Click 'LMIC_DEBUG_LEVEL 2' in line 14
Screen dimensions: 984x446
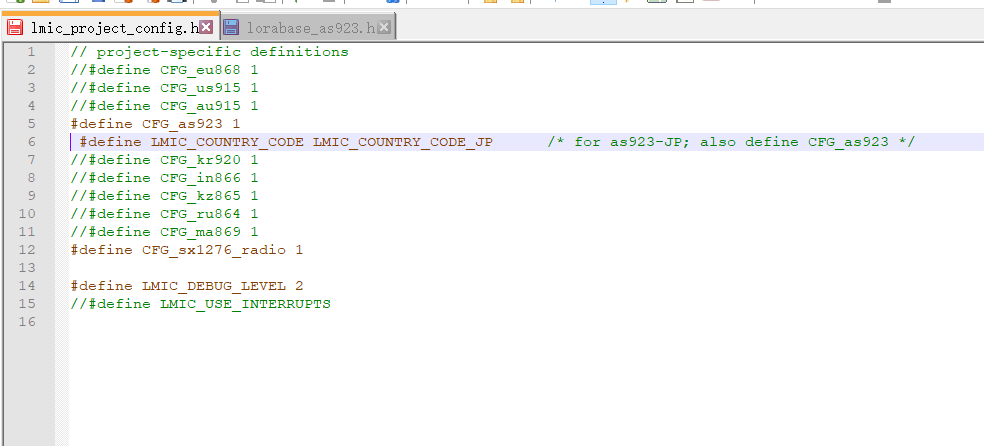point(223,286)
